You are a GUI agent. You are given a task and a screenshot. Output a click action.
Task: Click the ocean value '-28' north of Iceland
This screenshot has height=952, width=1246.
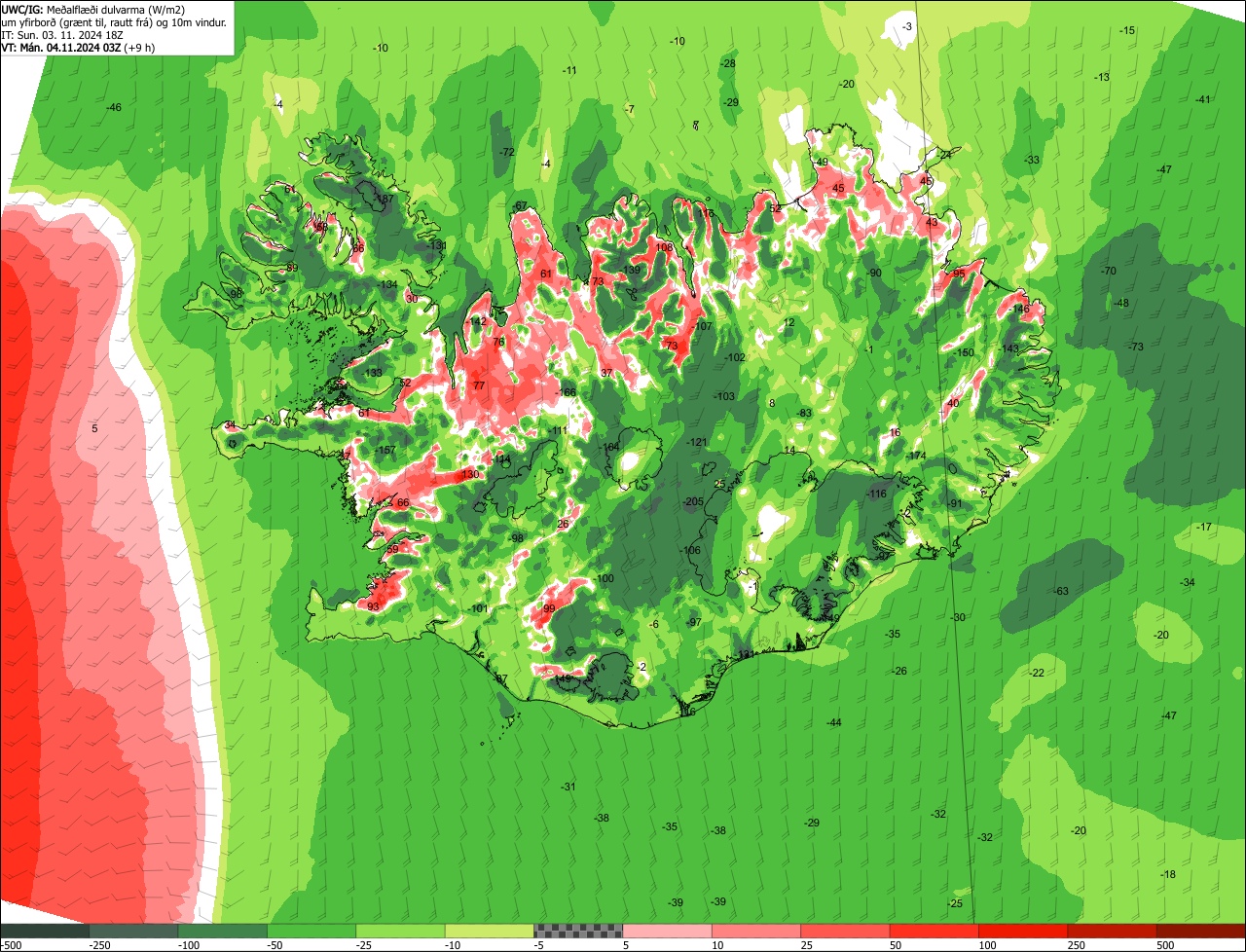pyautogui.click(x=727, y=63)
